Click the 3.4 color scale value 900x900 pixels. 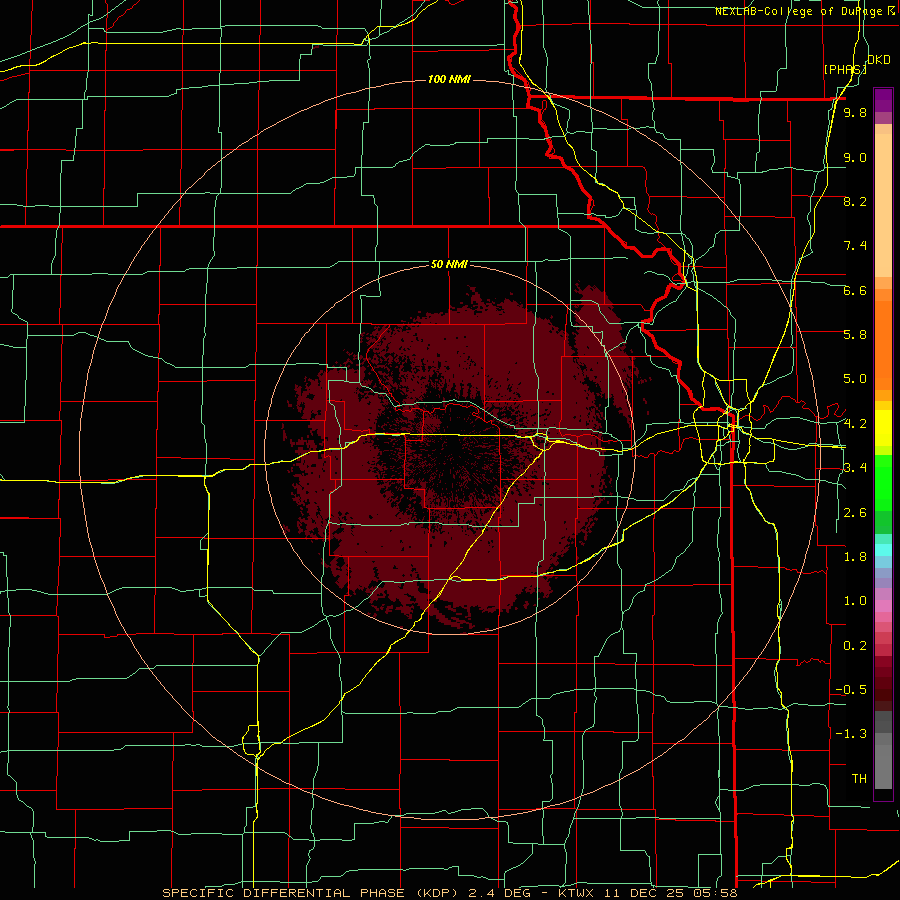click(855, 468)
